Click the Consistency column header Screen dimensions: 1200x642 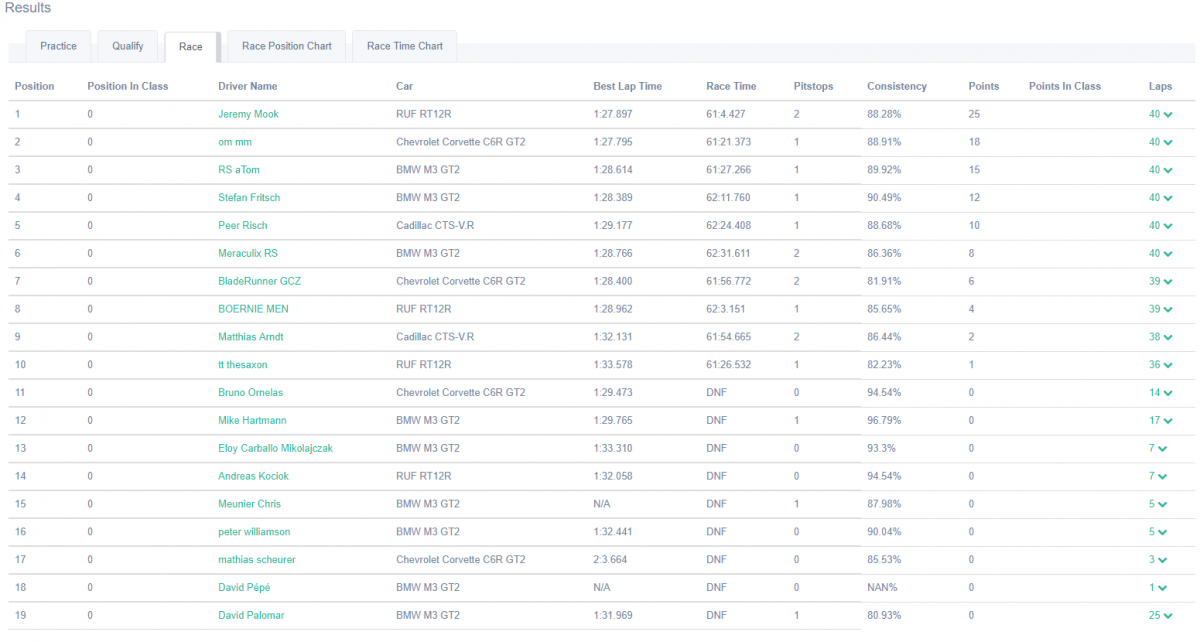896,87
